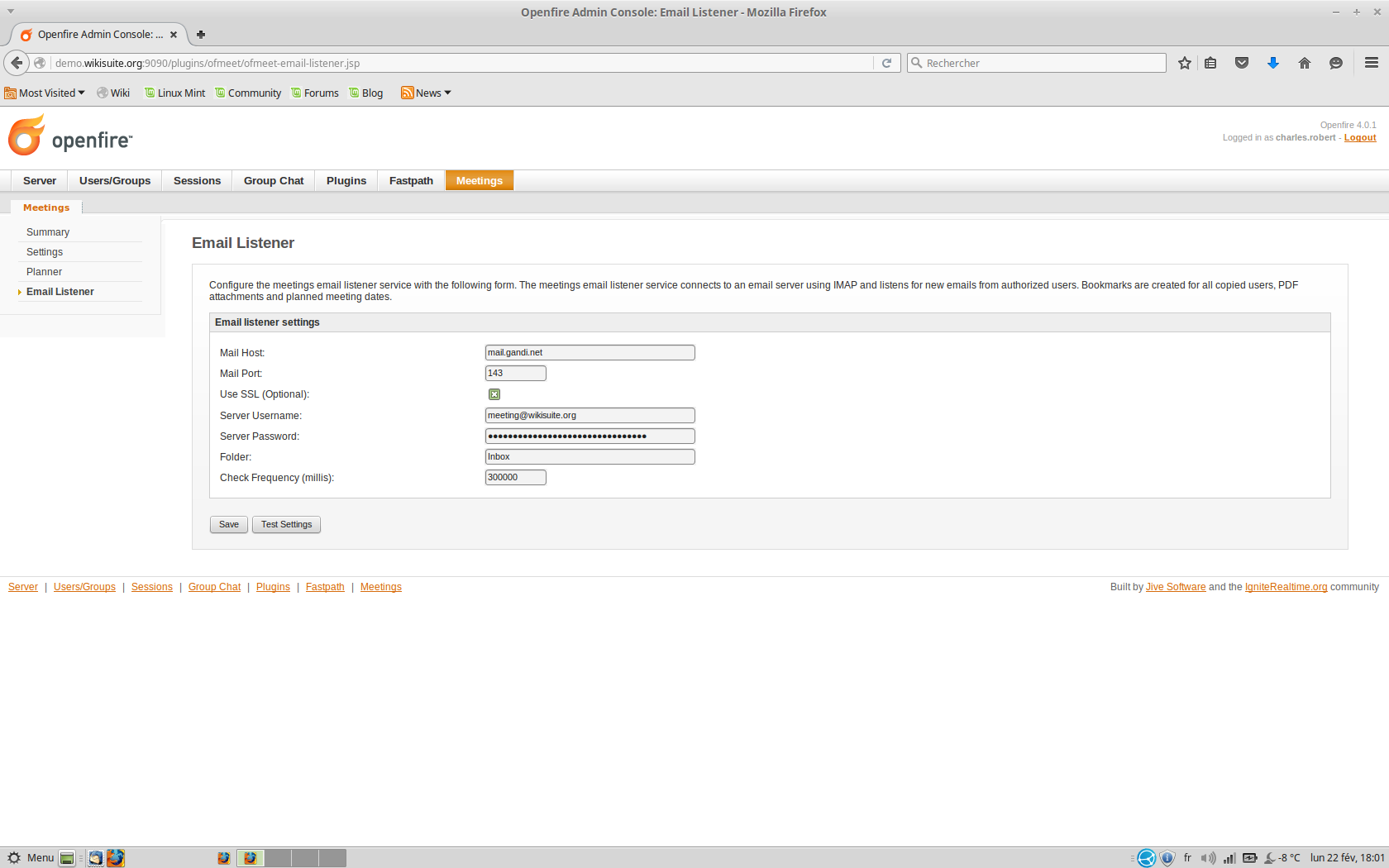Select Planner in the sidebar

[x=44, y=272]
